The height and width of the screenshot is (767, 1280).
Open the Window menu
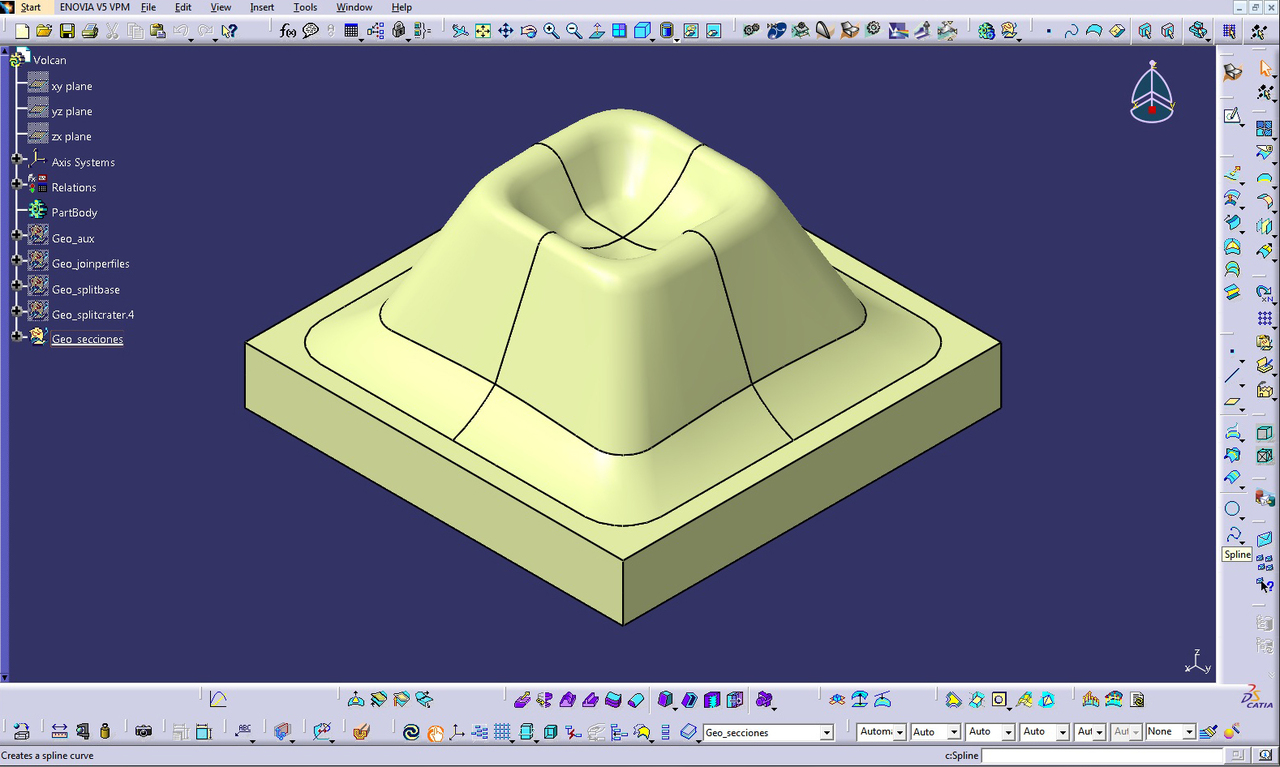[x=354, y=7]
